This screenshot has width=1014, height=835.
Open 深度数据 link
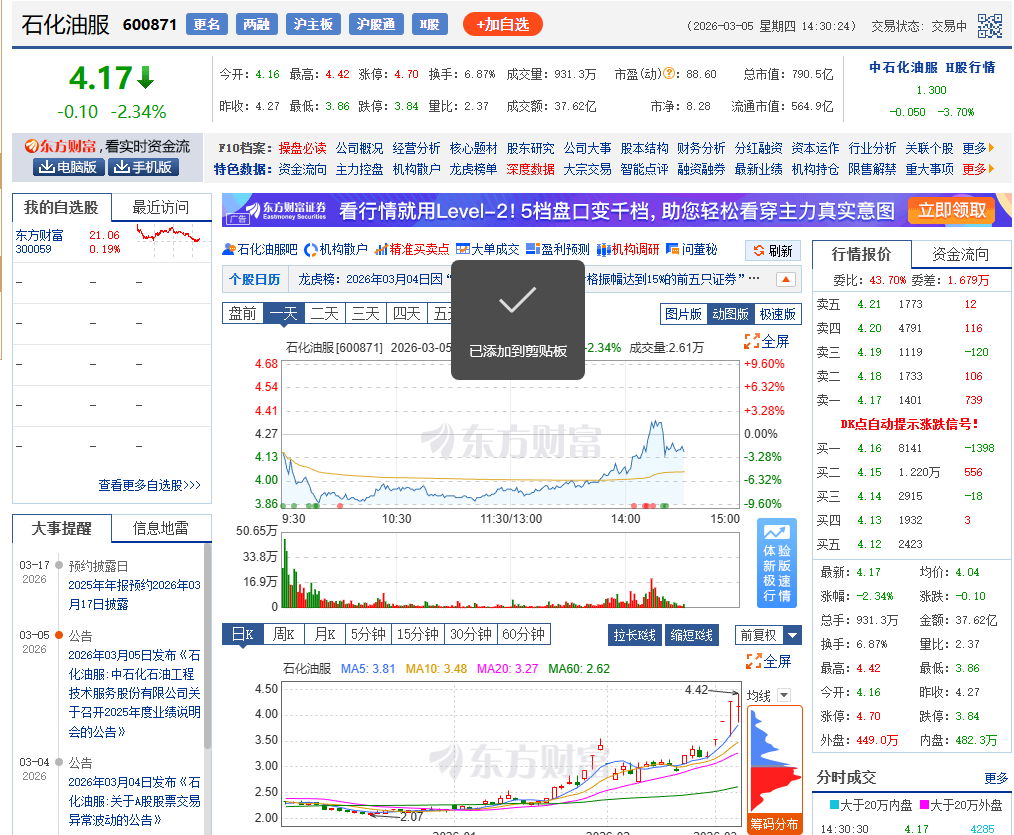[530, 169]
